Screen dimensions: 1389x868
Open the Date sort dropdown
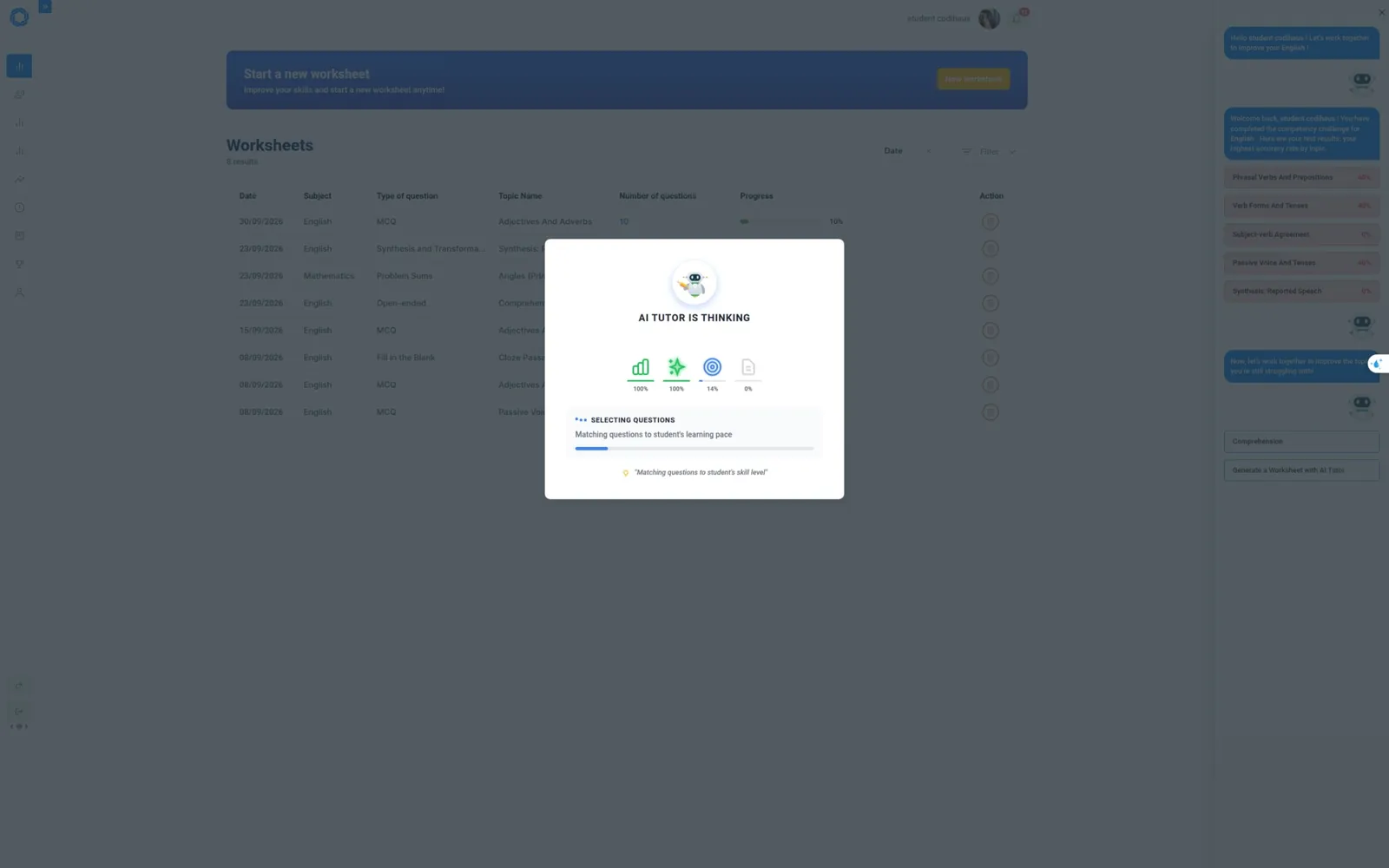908,151
